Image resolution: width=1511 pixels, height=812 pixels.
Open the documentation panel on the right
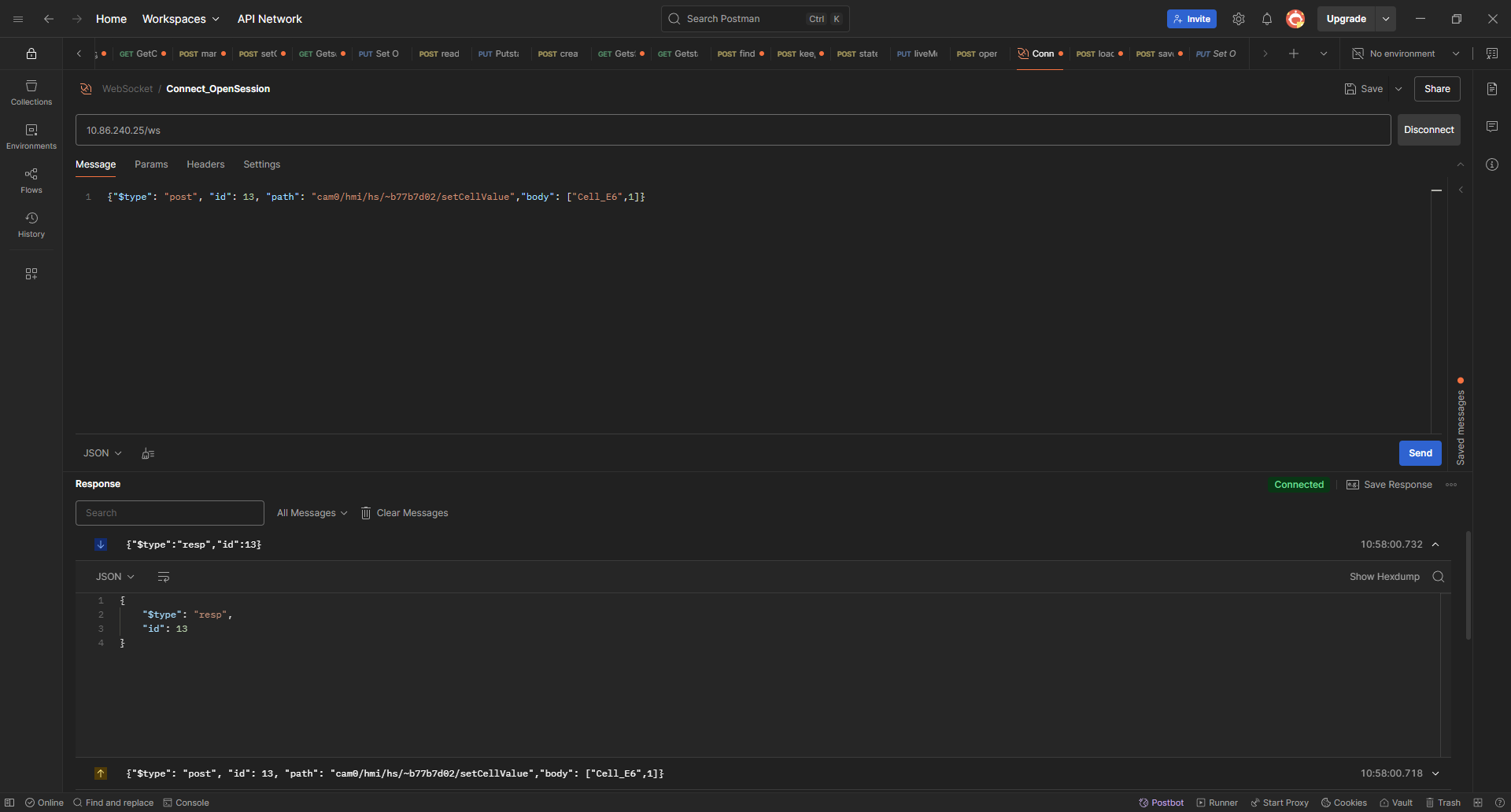coord(1492,88)
